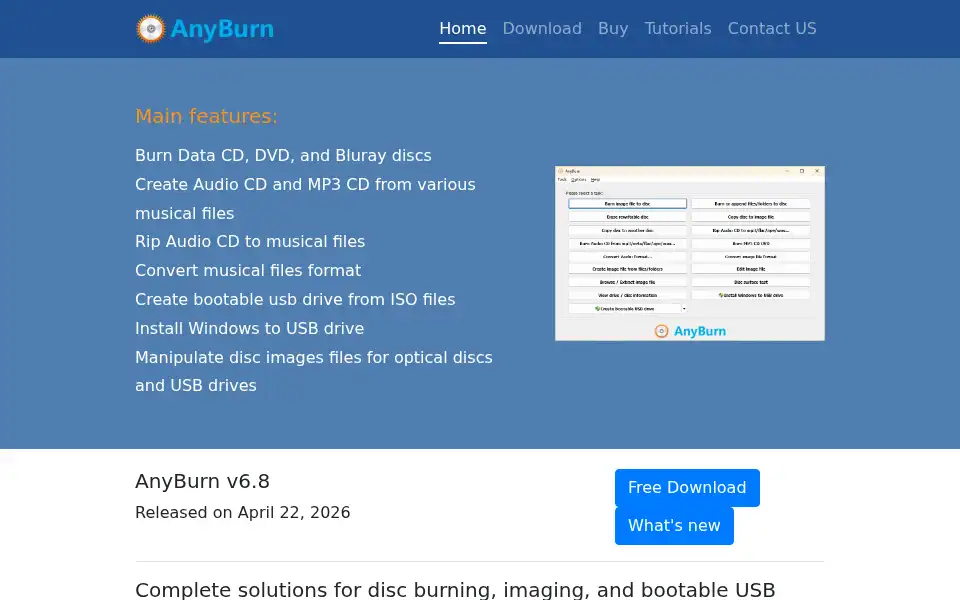Open the Contact US page
This screenshot has height=600, width=960.
pos(772,29)
